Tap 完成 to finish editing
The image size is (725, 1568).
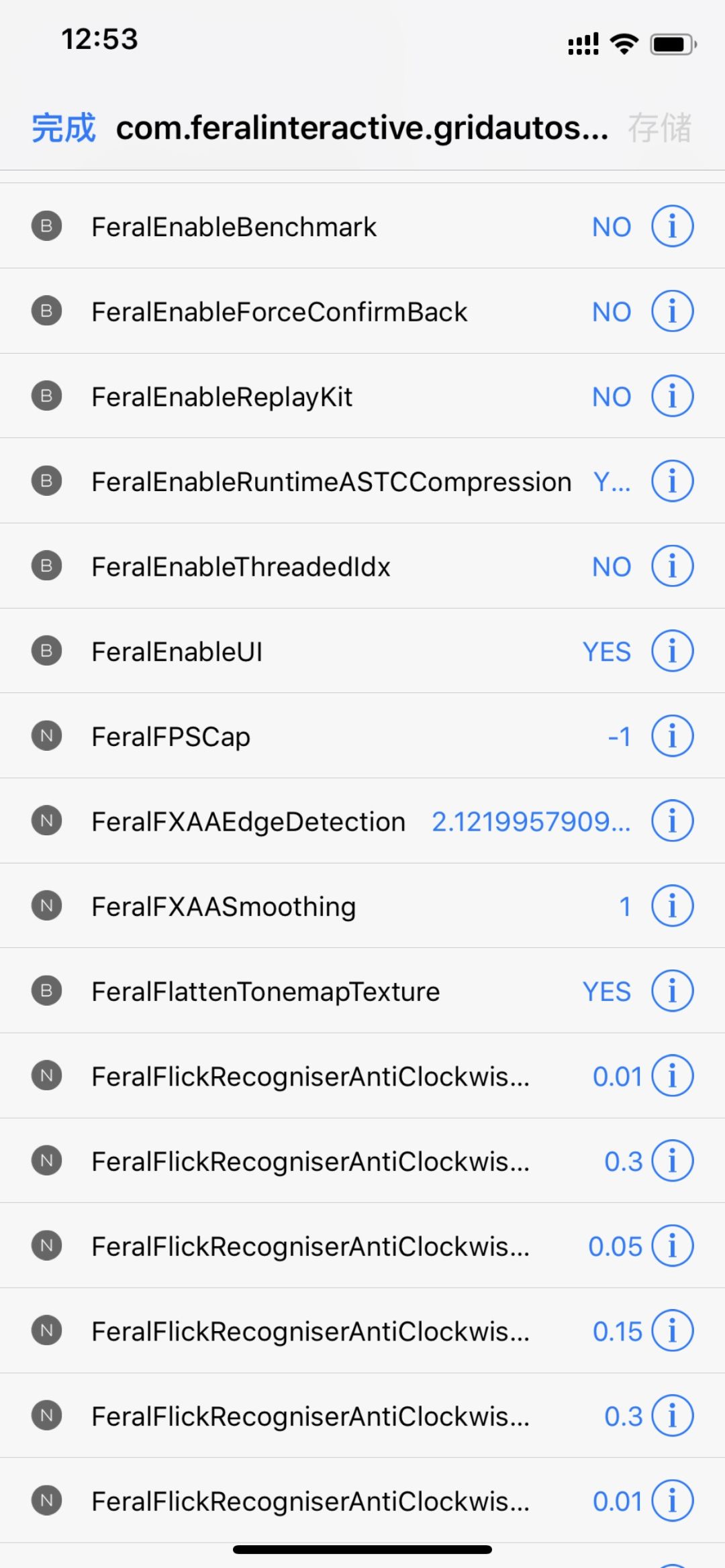tap(64, 128)
